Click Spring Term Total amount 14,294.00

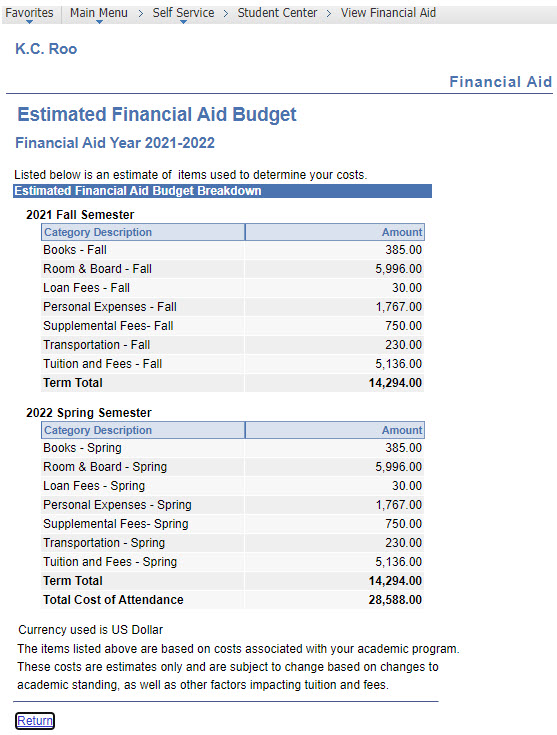[395, 581]
